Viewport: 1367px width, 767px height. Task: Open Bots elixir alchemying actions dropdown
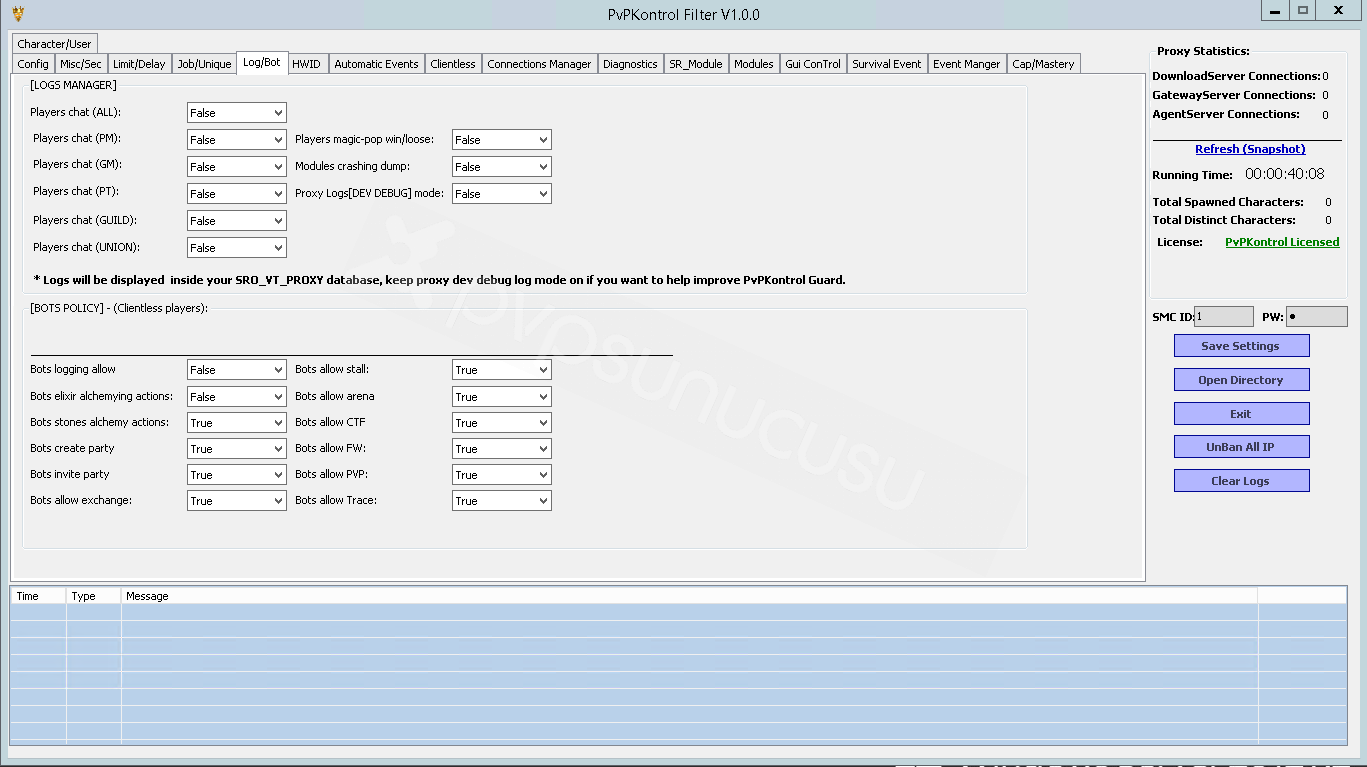[x=237, y=397]
